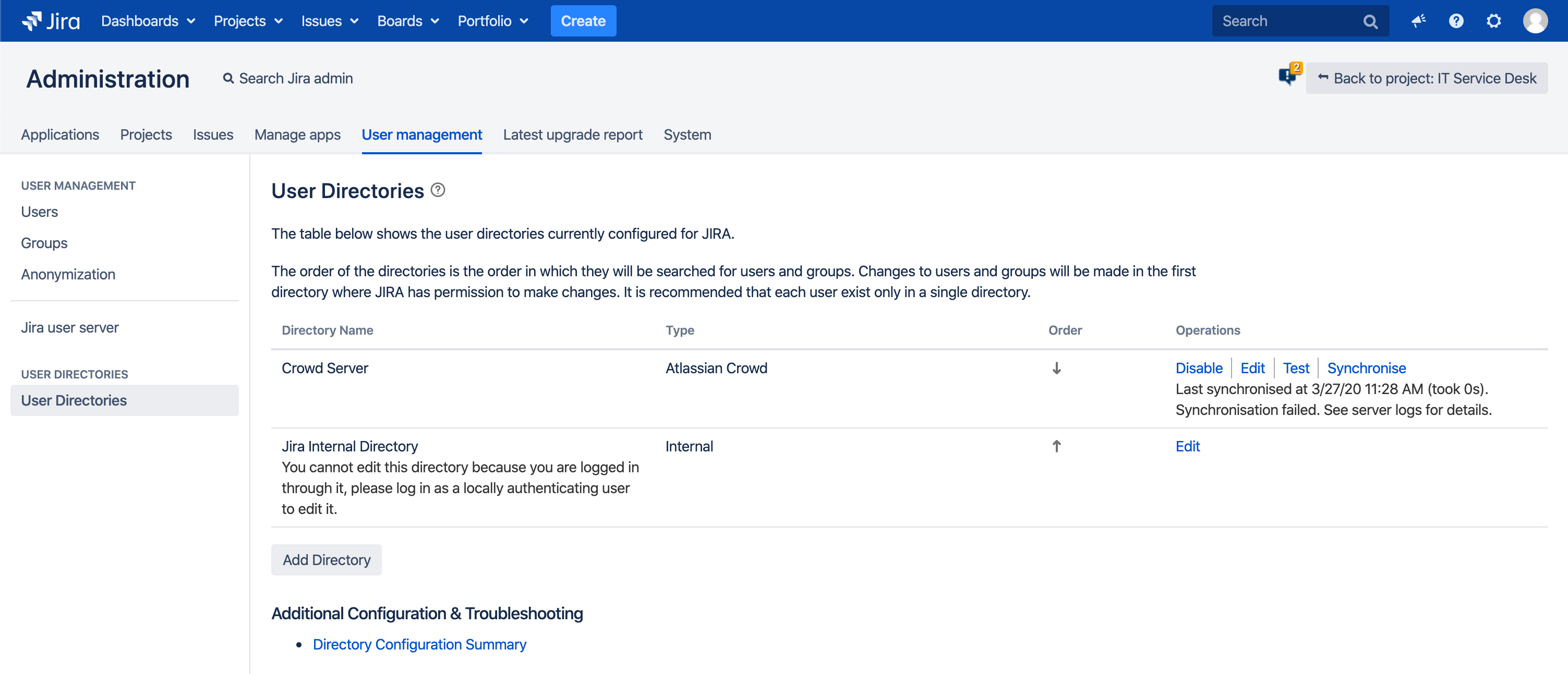This screenshot has width=1568, height=674.
Task: Move Crowd Server down with arrow
Action: pos(1057,368)
